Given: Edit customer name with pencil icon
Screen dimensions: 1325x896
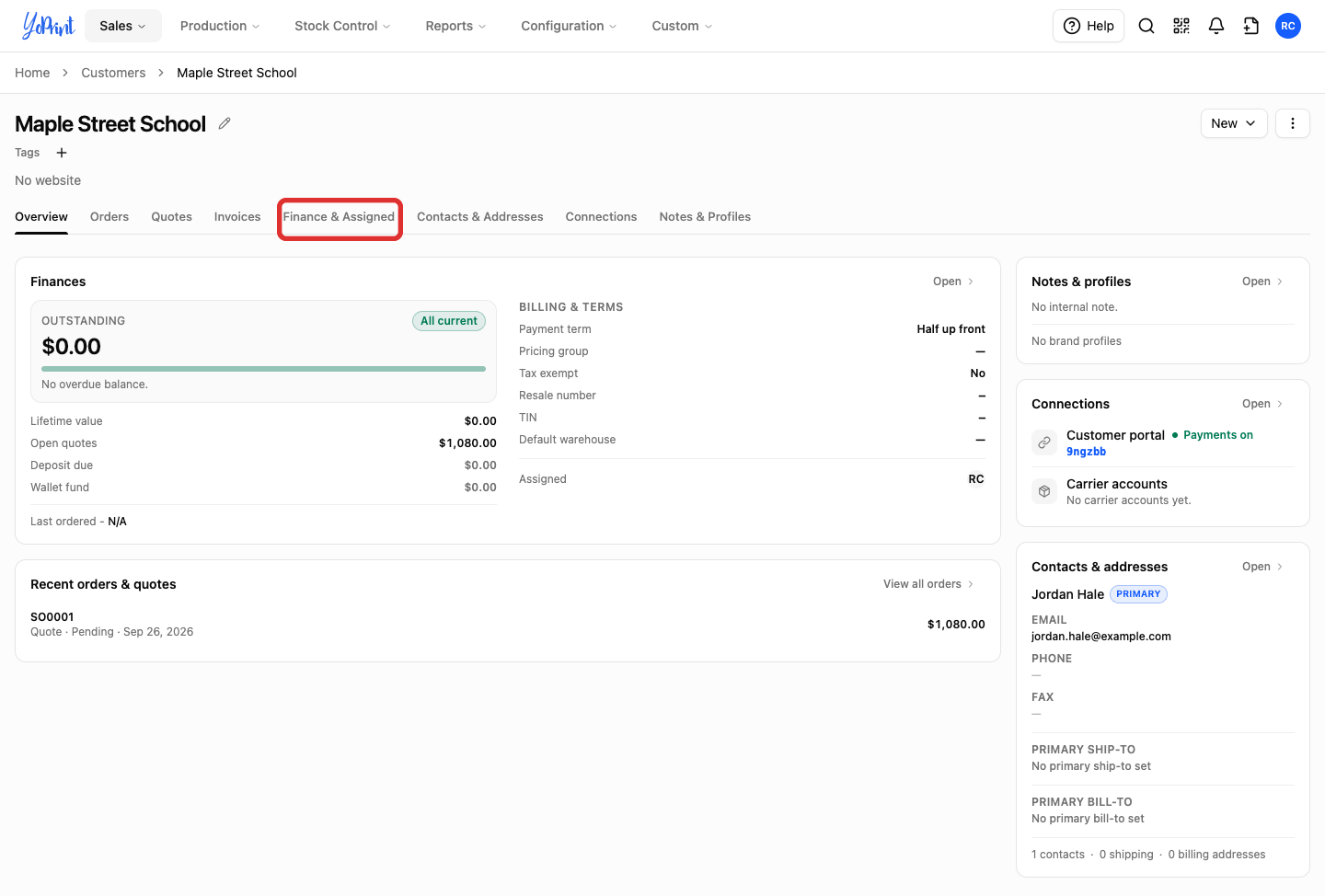Looking at the screenshot, I should tap(225, 123).
